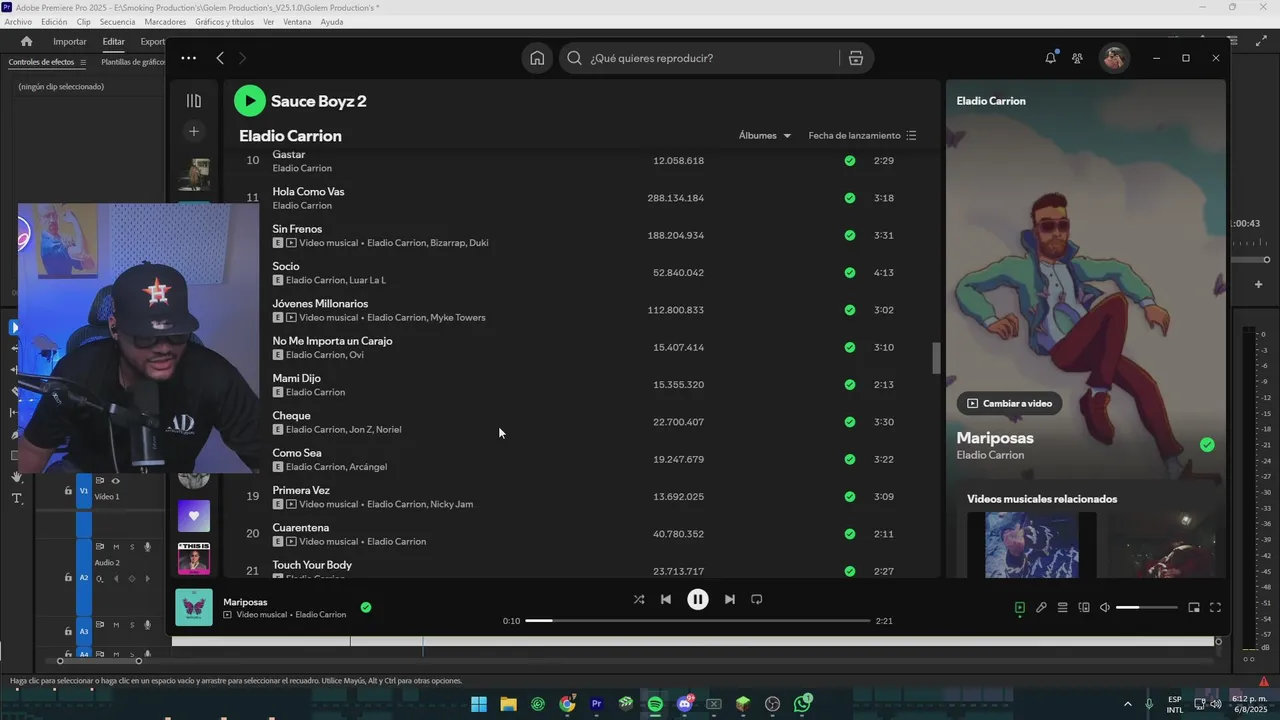Open Controles de efectos panel menu
1280x720 pixels.
point(83,62)
